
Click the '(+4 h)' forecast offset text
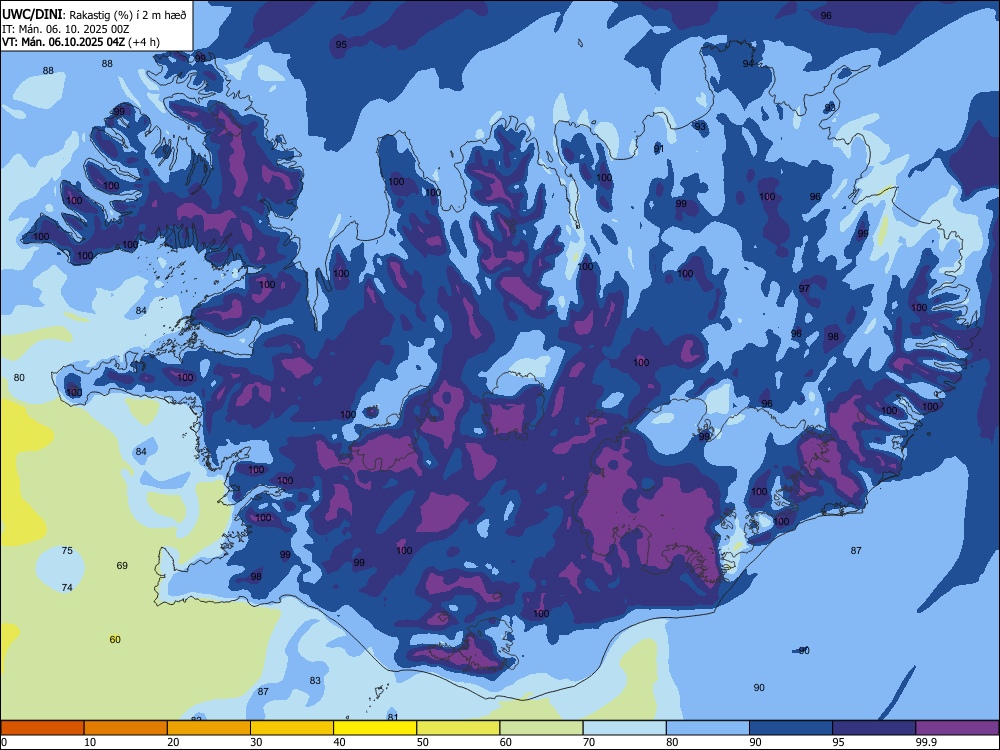click(x=144, y=42)
